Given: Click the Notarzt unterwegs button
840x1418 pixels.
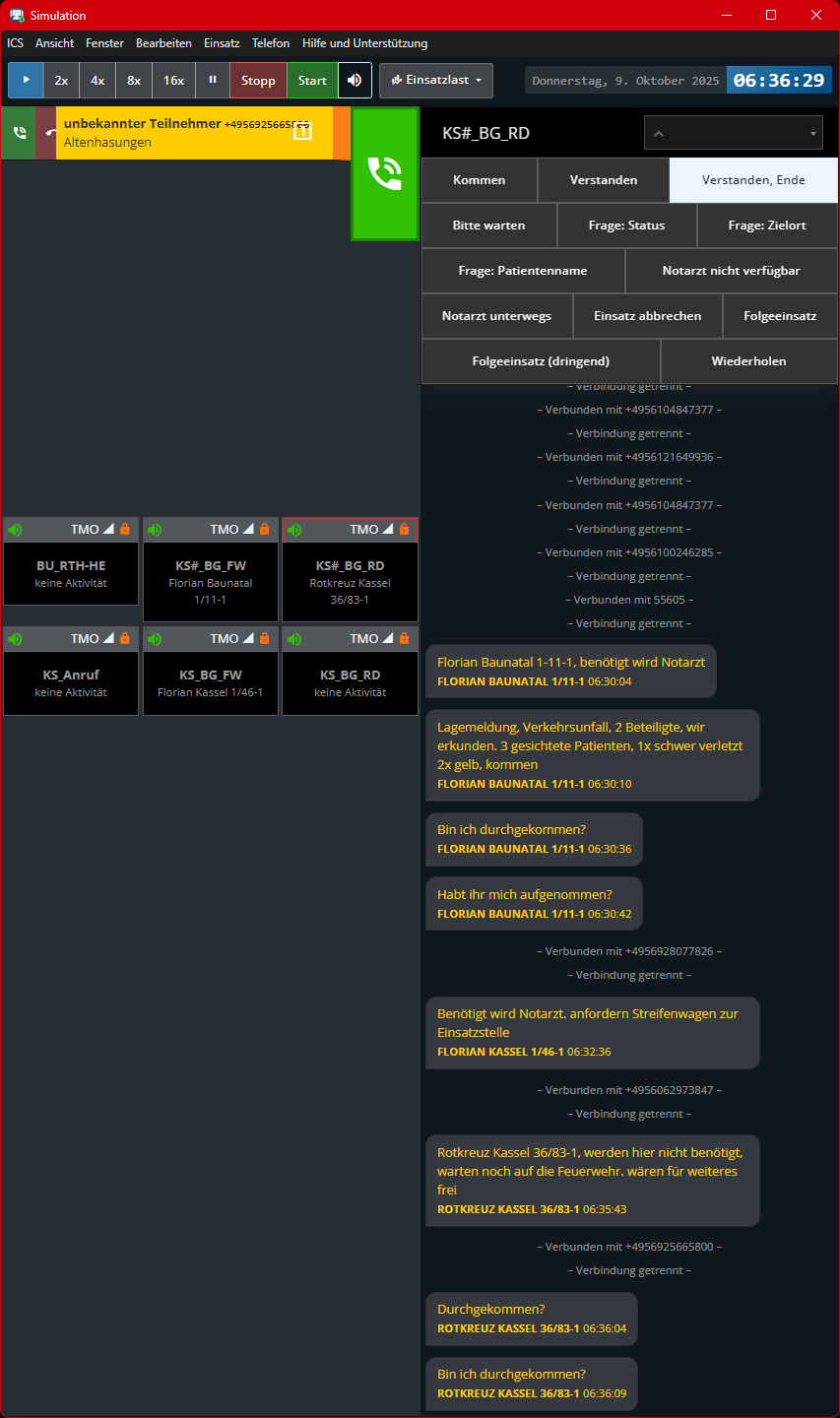Looking at the screenshot, I should coord(496,316).
